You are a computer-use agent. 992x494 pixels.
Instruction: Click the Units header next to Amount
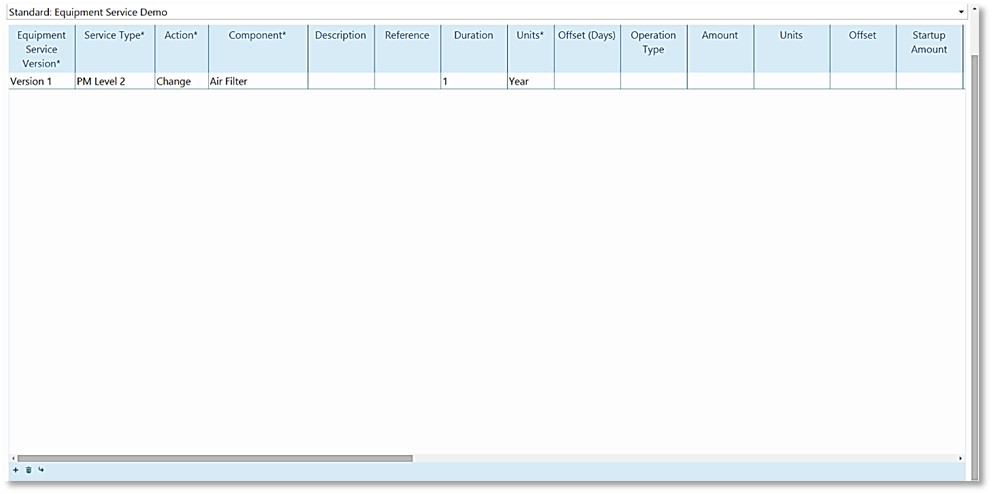click(x=791, y=49)
